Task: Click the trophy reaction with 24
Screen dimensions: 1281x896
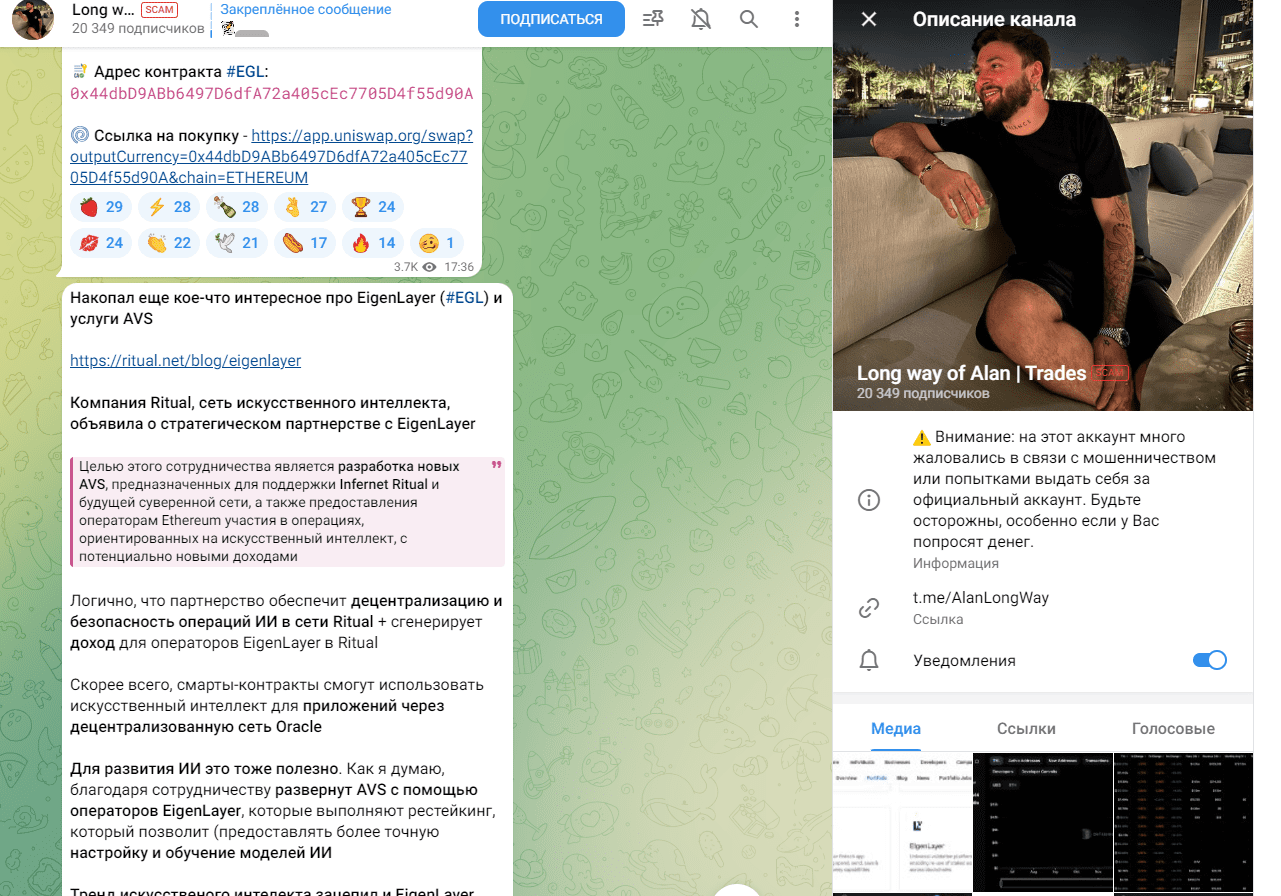Action: pyautogui.click(x=373, y=207)
